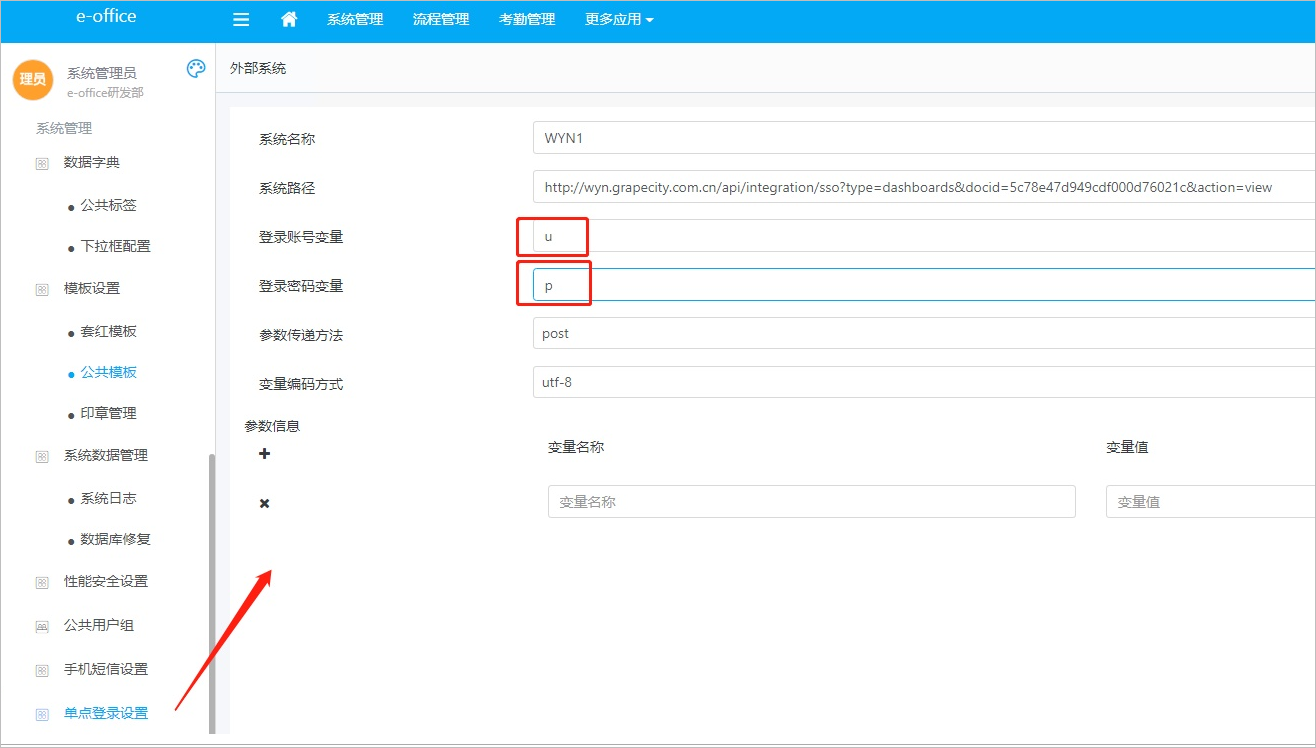Select 单点登录设置 in the sidebar
1316x748 pixels.
tap(106, 713)
